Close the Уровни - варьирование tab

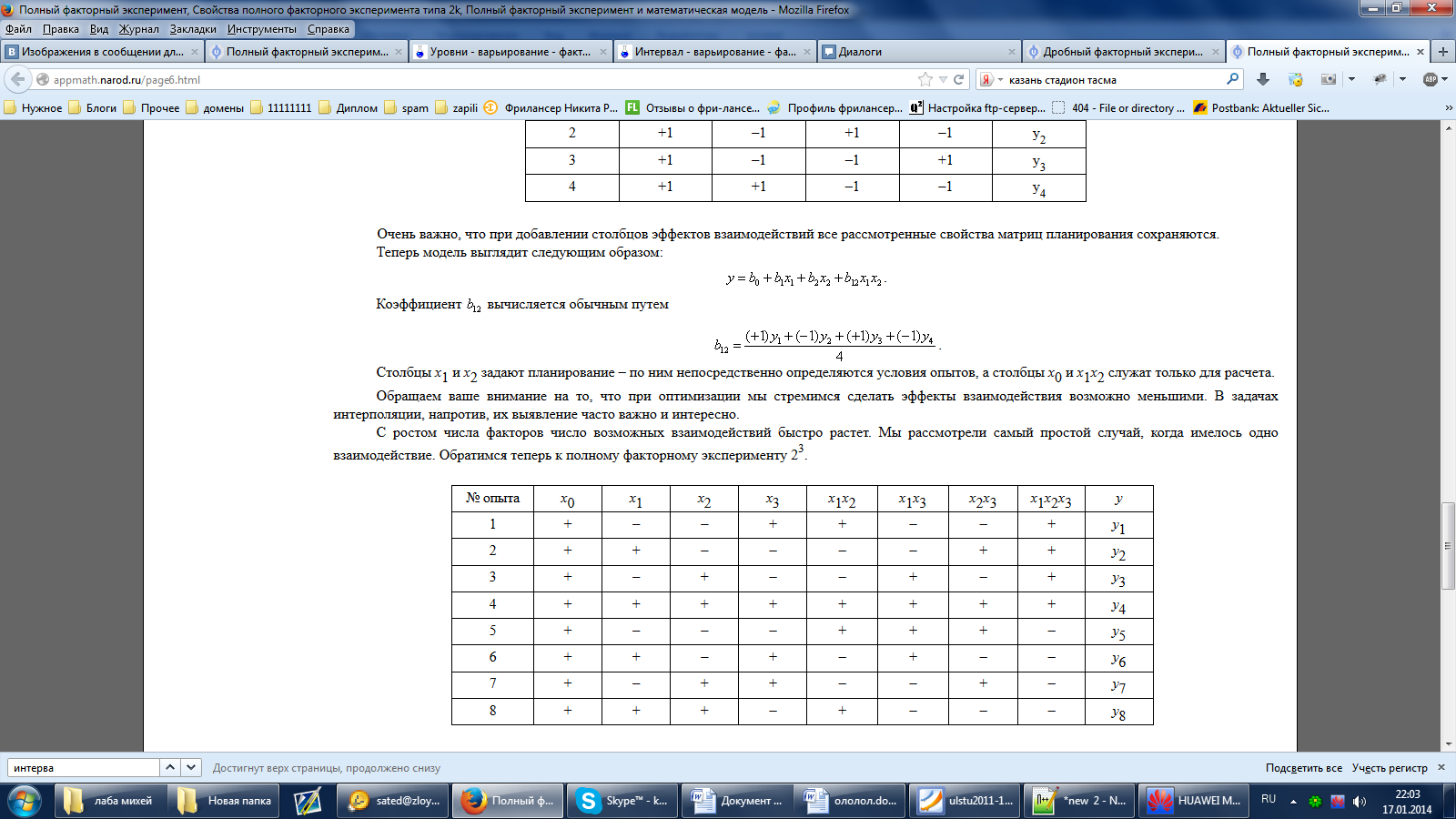point(603,52)
